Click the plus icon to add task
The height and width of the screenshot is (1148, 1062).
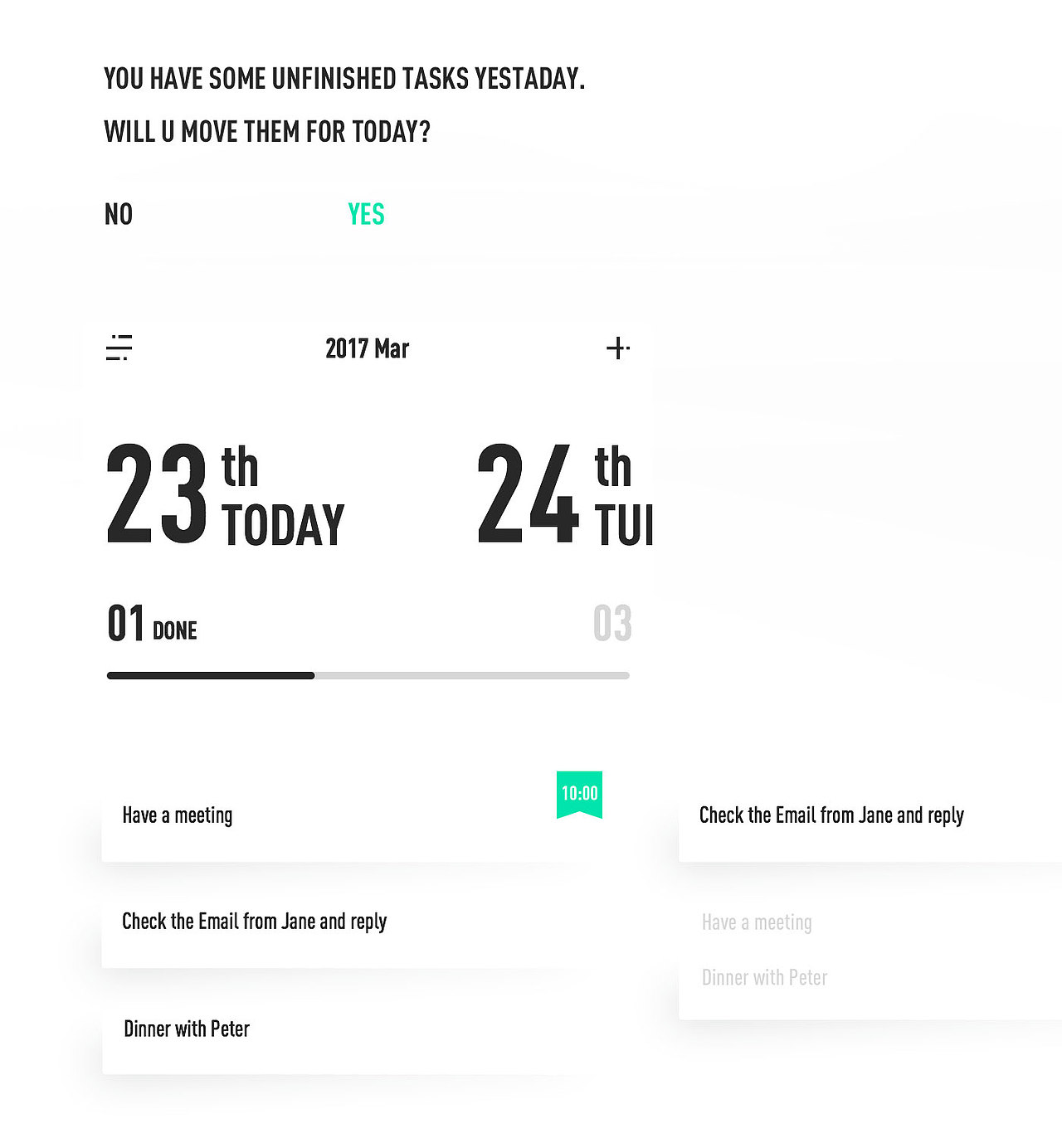[617, 348]
